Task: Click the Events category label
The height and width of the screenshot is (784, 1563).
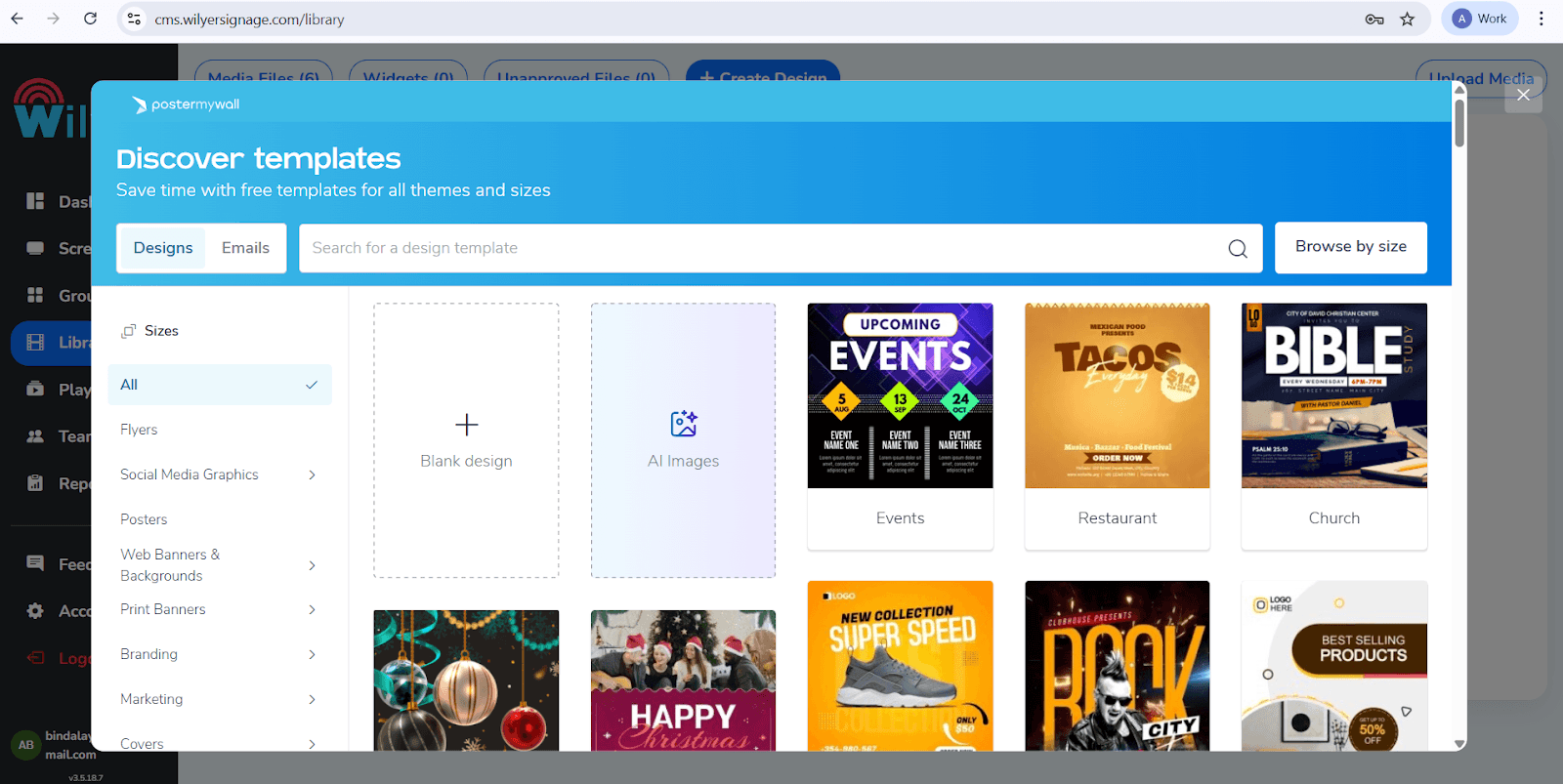Action: coord(901,518)
